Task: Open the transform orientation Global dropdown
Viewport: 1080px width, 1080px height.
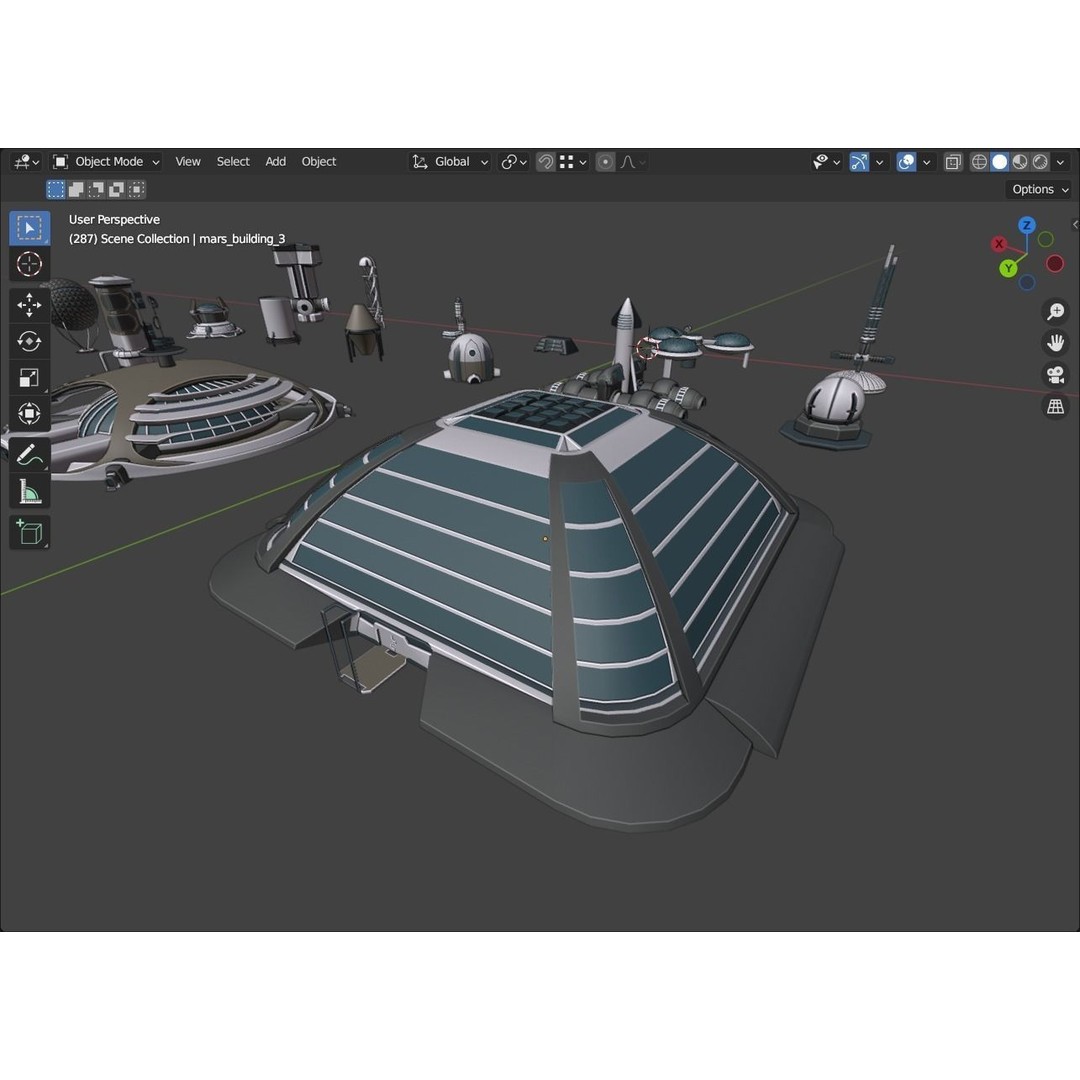Action: (x=452, y=161)
